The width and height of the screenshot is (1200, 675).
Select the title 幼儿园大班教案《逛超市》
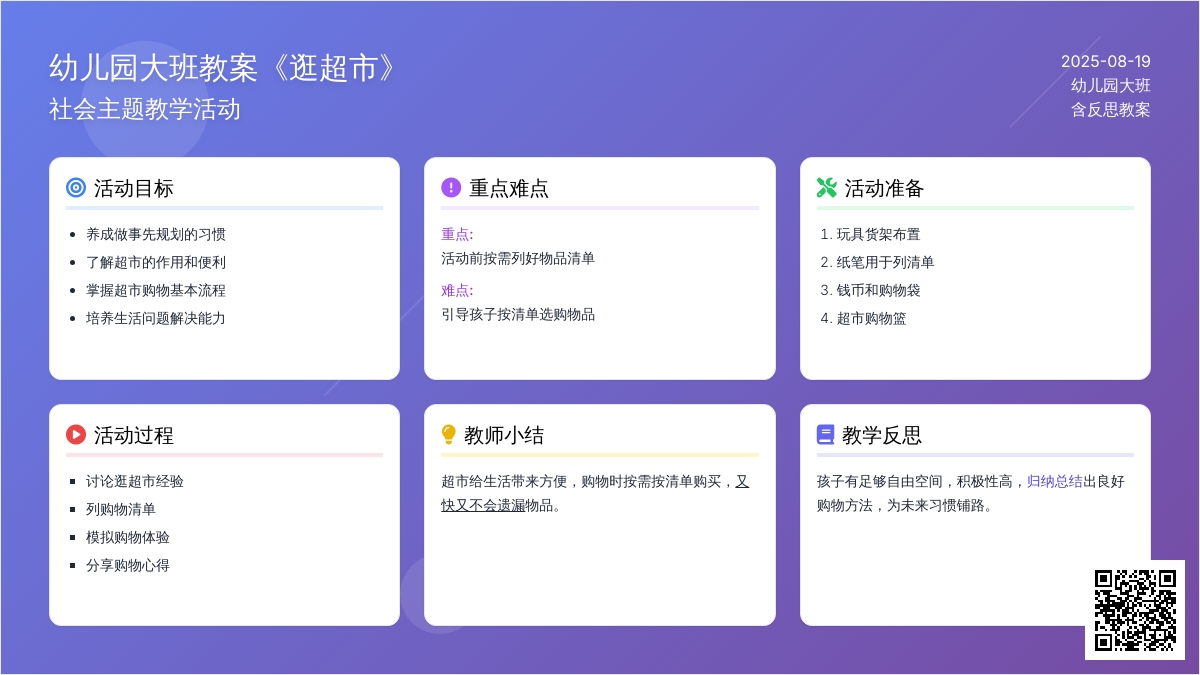225,67
